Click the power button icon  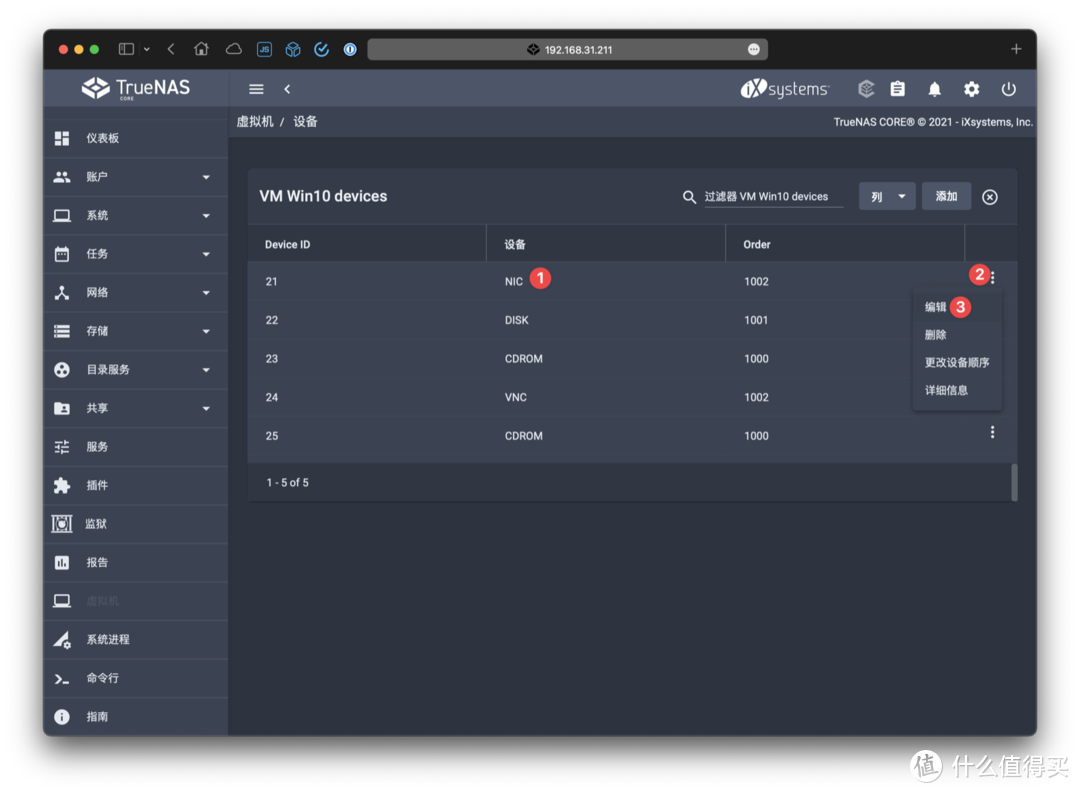1008,89
